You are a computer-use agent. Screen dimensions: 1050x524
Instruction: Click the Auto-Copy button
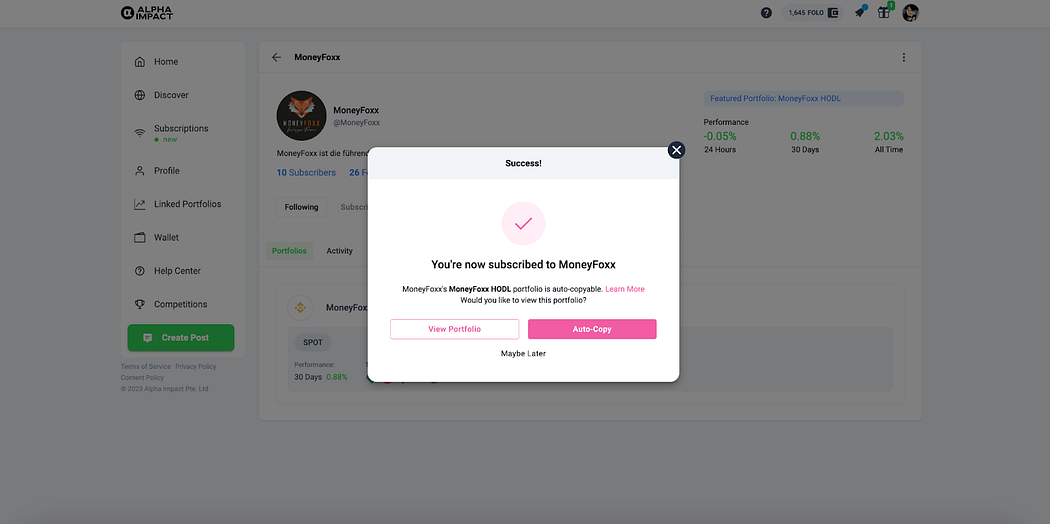[x=592, y=329]
